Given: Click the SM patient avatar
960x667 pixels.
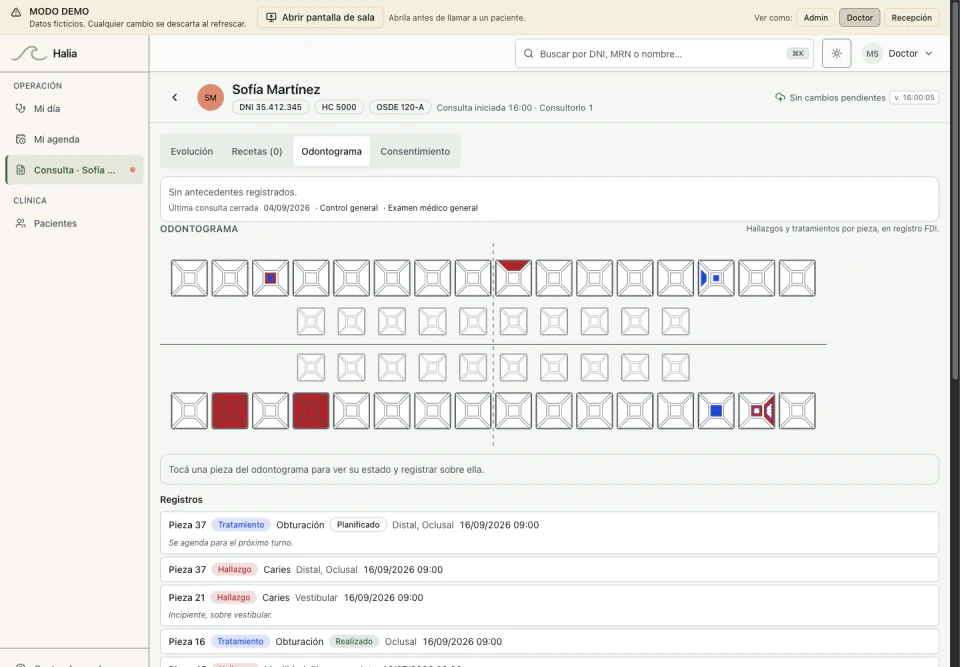Looking at the screenshot, I should coord(211,98).
